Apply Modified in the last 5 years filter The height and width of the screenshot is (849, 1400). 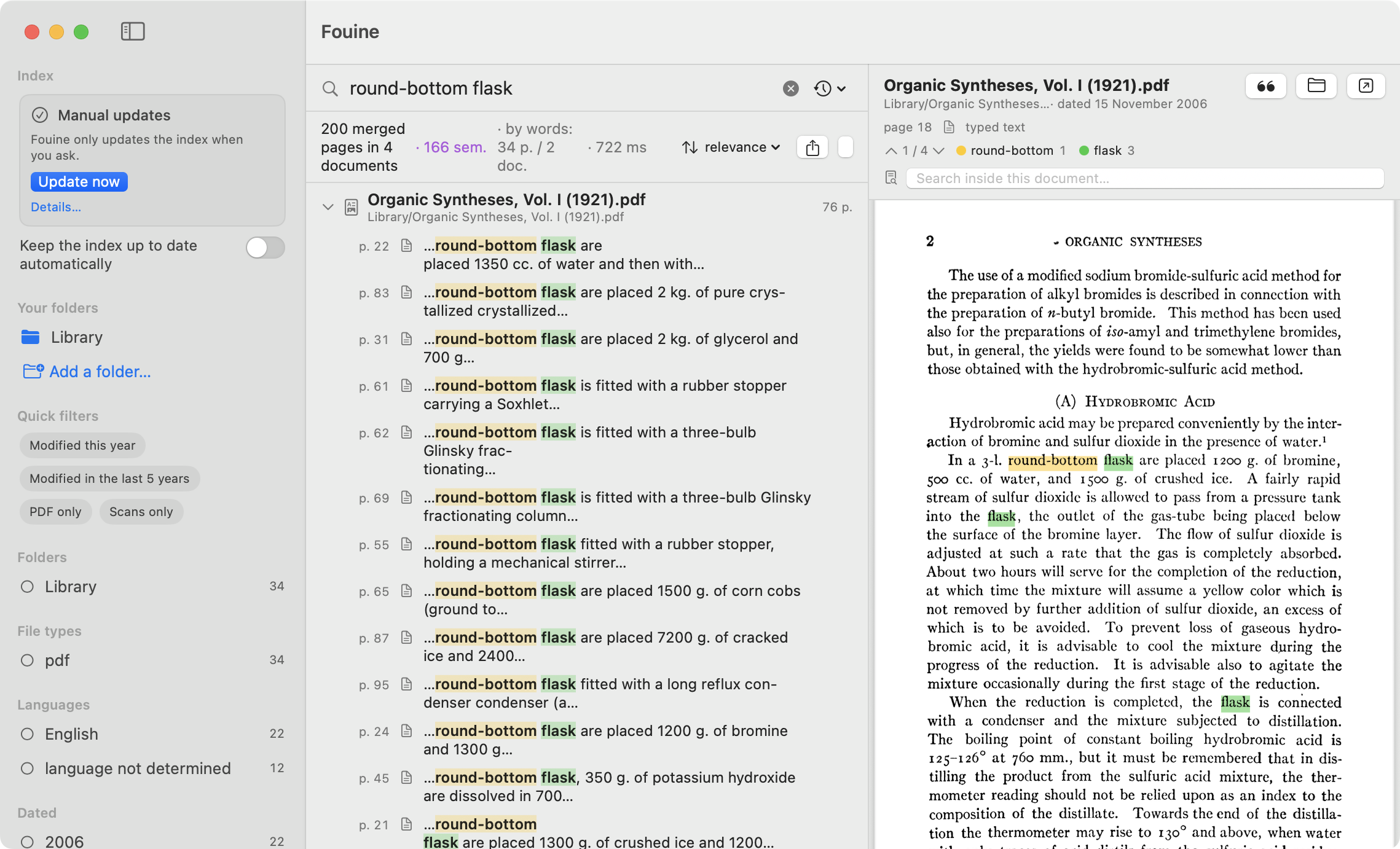click(109, 479)
